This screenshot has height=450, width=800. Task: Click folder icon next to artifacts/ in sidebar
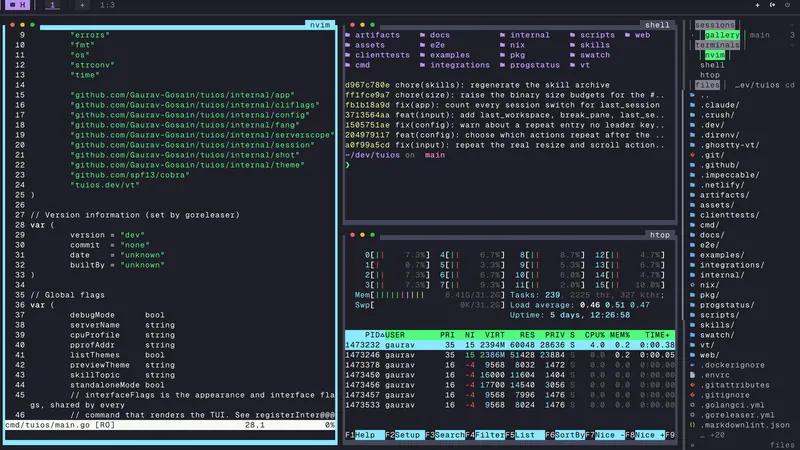point(692,195)
